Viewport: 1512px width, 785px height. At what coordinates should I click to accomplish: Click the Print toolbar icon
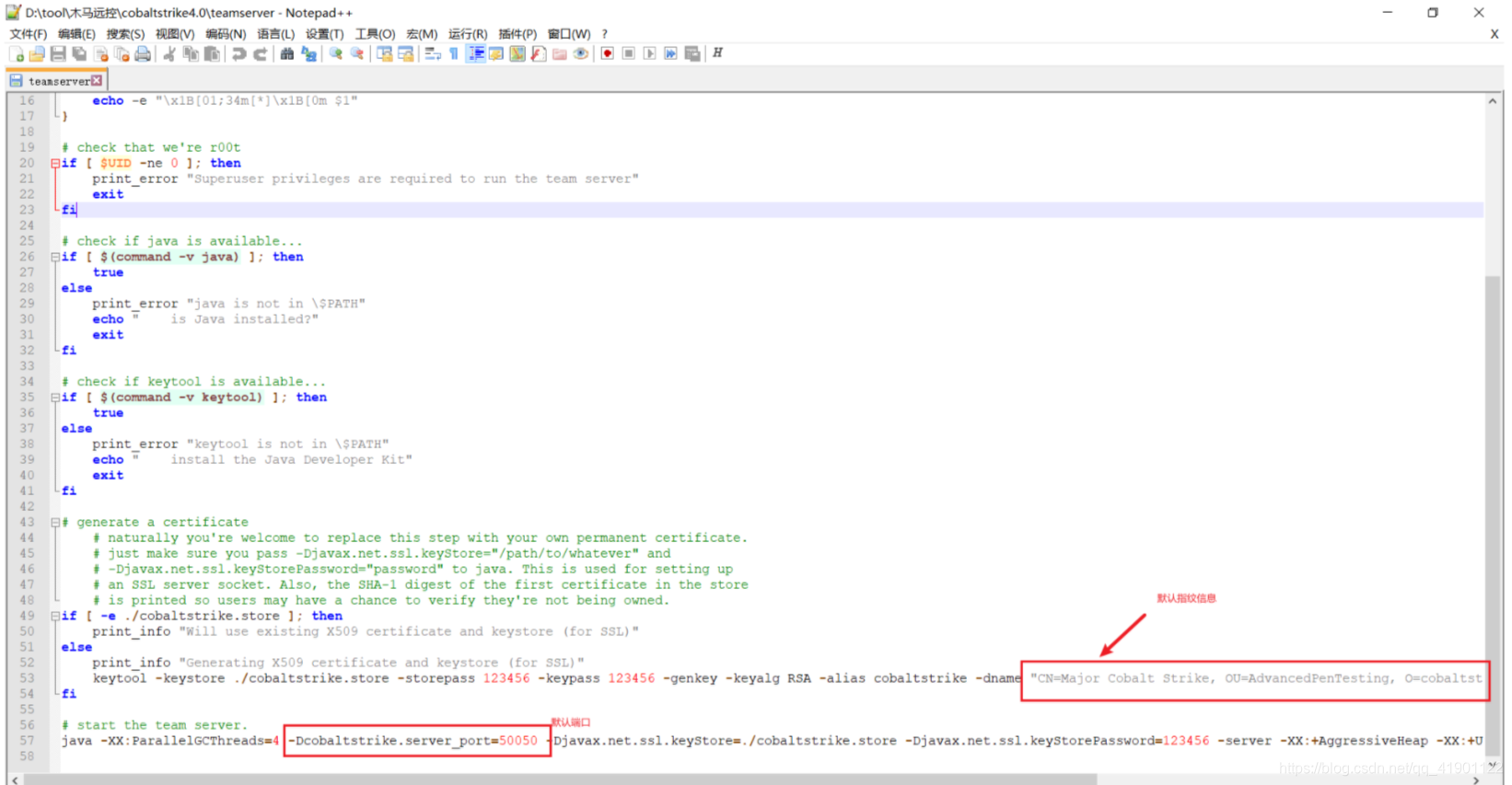(143, 54)
